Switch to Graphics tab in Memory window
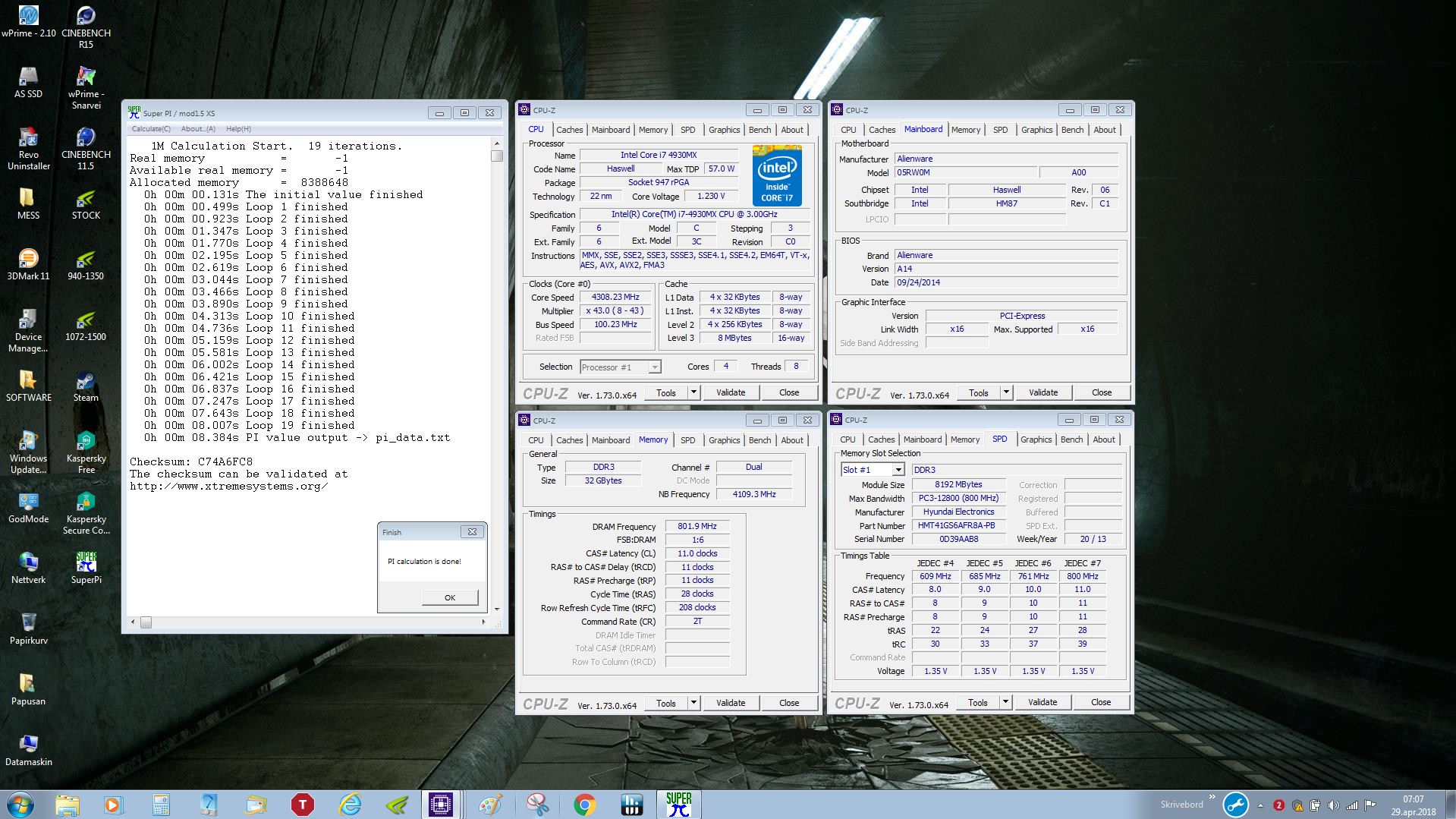The image size is (1456, 819). pyautogui.click(x=724, y=440)
